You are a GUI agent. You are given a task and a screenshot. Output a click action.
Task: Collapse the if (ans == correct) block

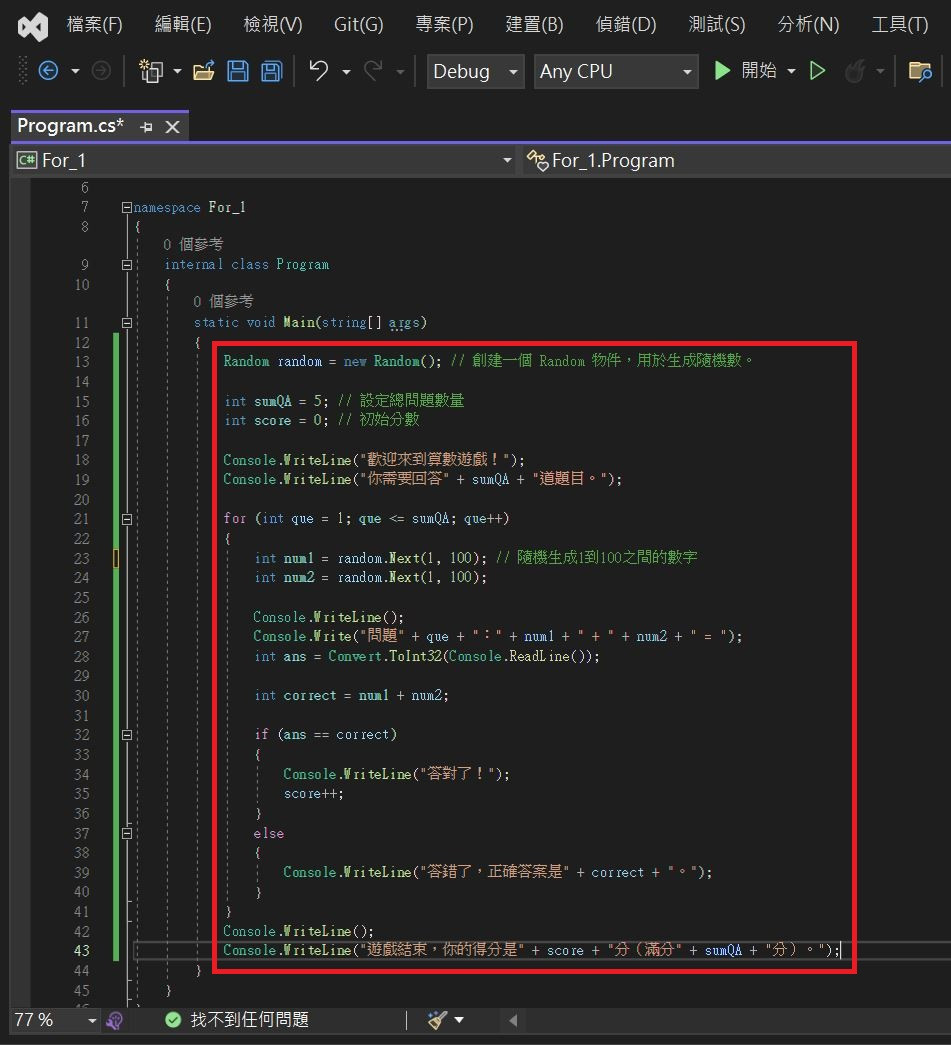coord(127,734)
